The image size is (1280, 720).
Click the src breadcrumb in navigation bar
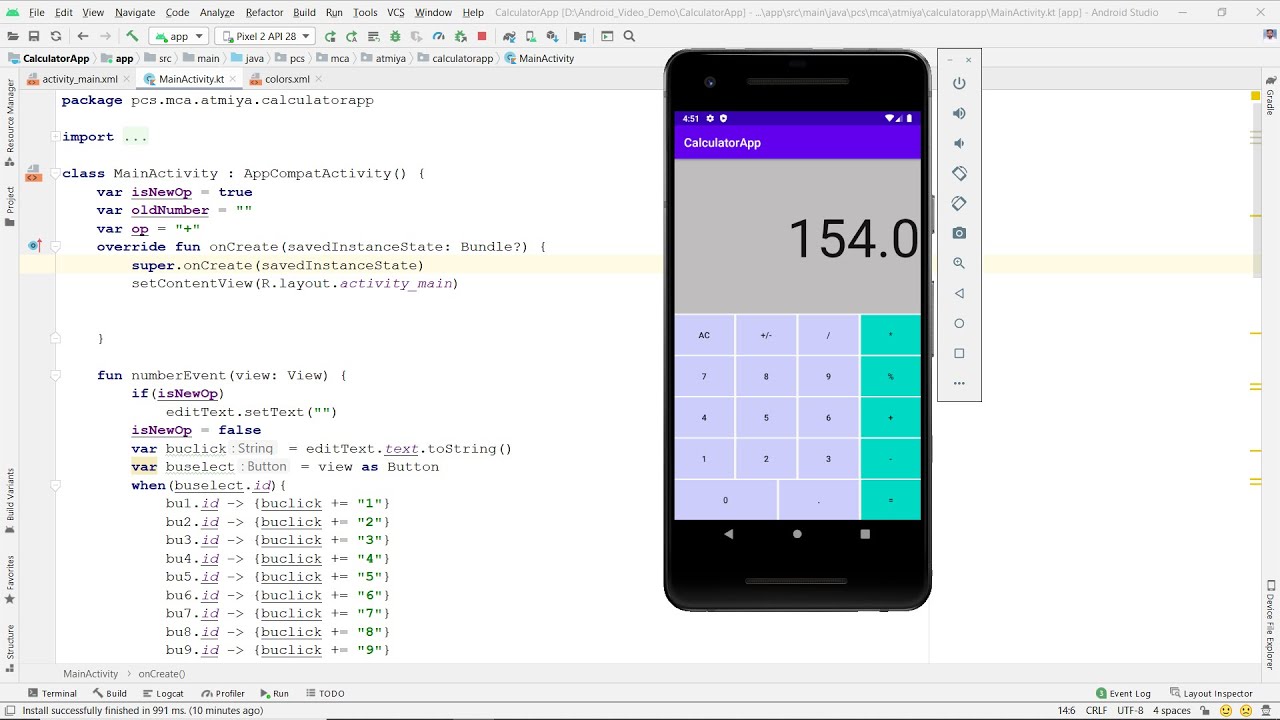tap(158, 58)
